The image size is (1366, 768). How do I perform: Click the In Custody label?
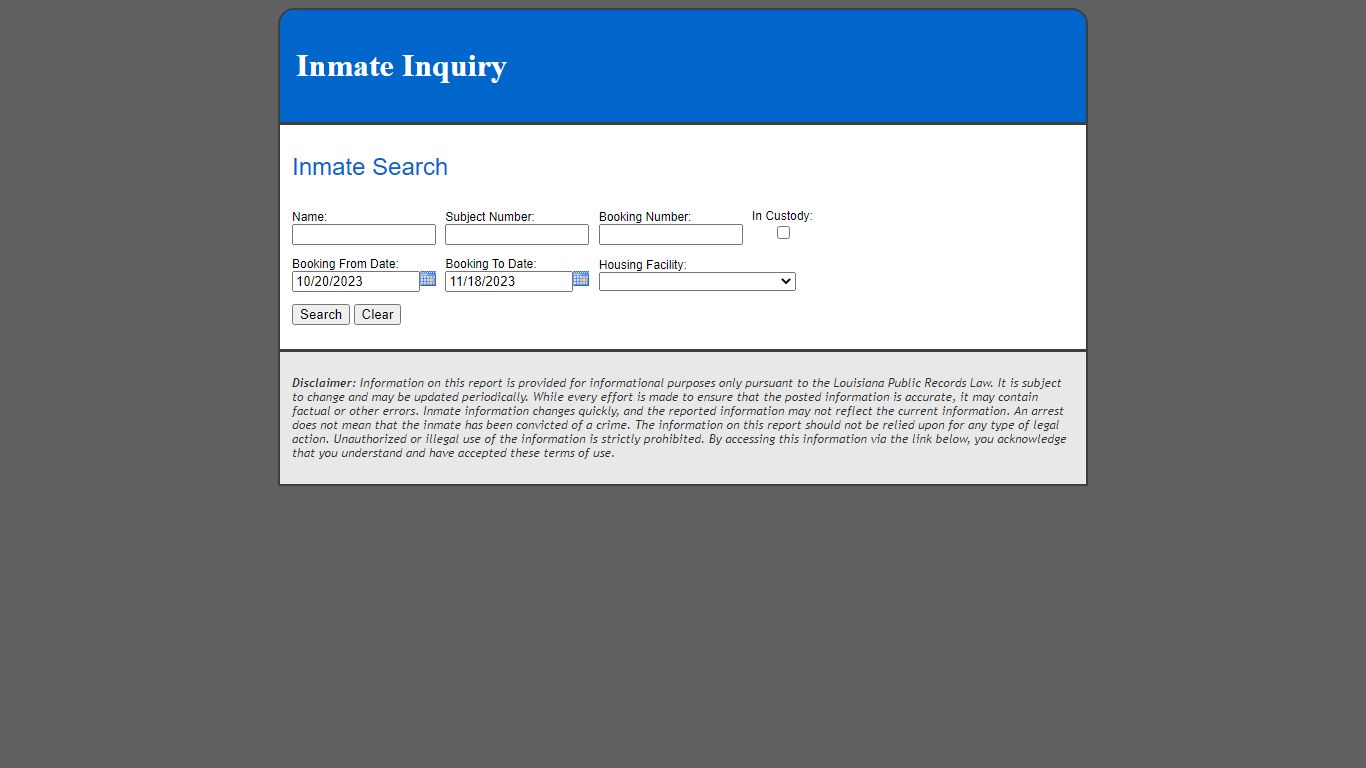782,216
